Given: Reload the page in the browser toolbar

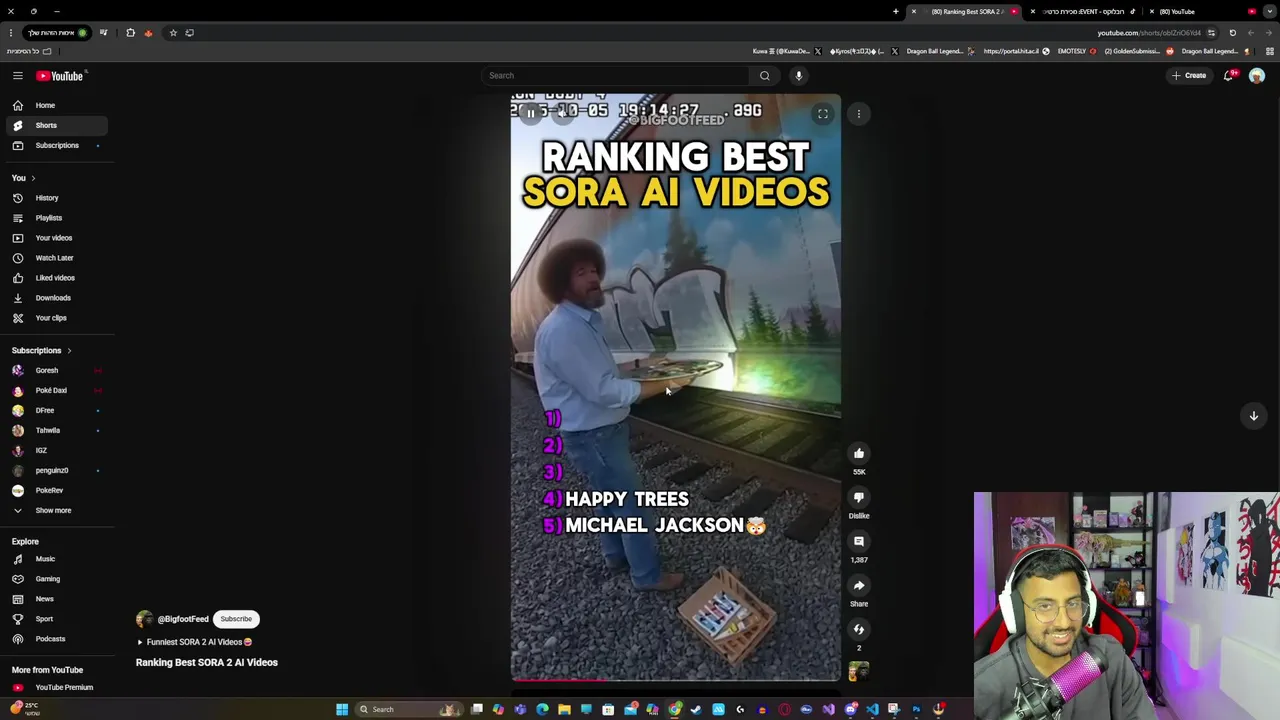Looking at the screenshot, I should pyautogui.click(x=1233, y=33).
